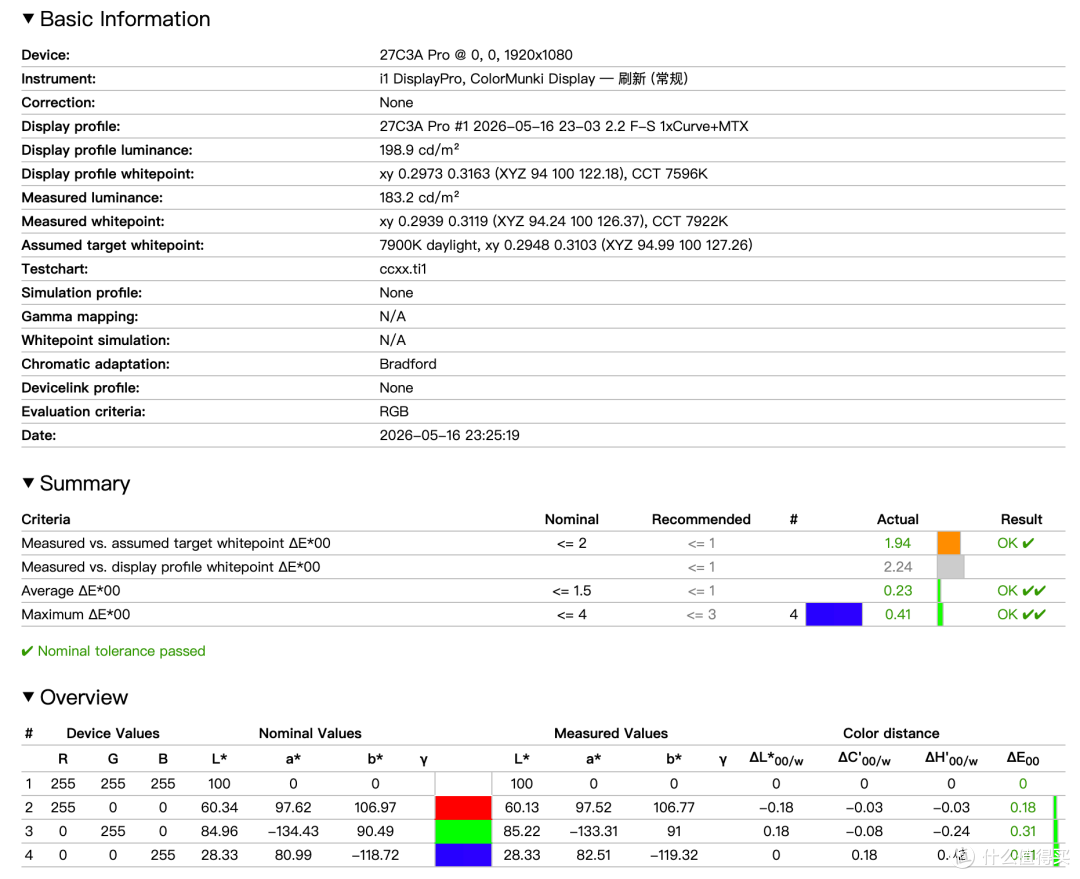Click the Actual value 1.94
Screen dimensions: 1080x879
(897, 543)
